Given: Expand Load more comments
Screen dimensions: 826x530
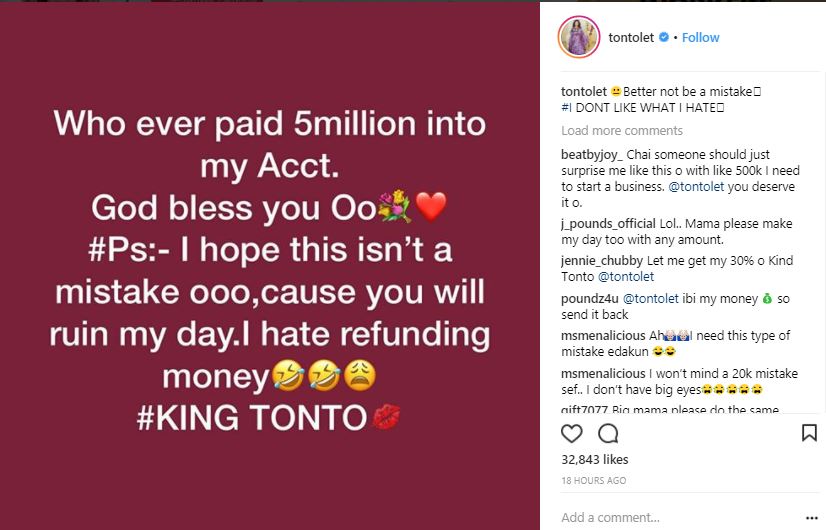Looking at the screenshot, I should tap(622, 131).
